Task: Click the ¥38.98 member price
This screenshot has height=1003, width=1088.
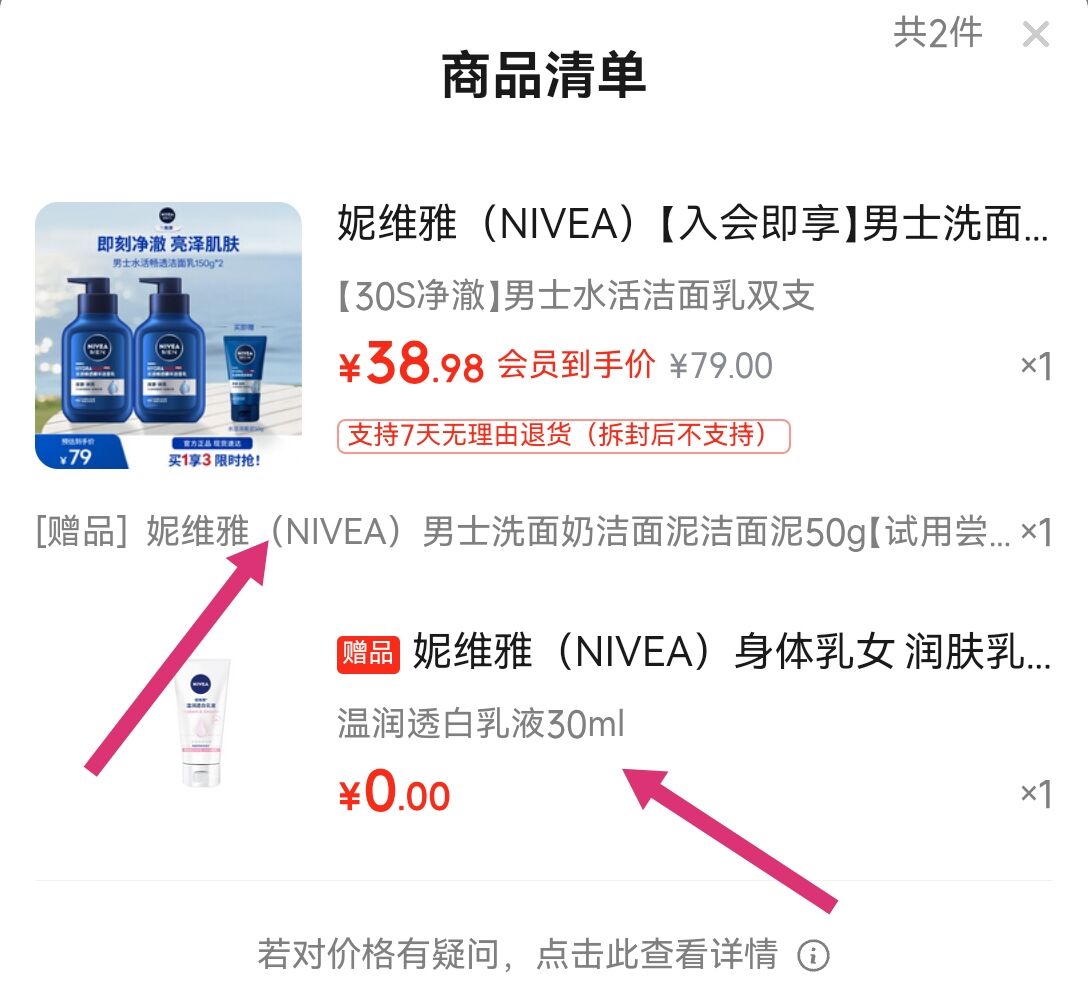Action: [410, 363]
